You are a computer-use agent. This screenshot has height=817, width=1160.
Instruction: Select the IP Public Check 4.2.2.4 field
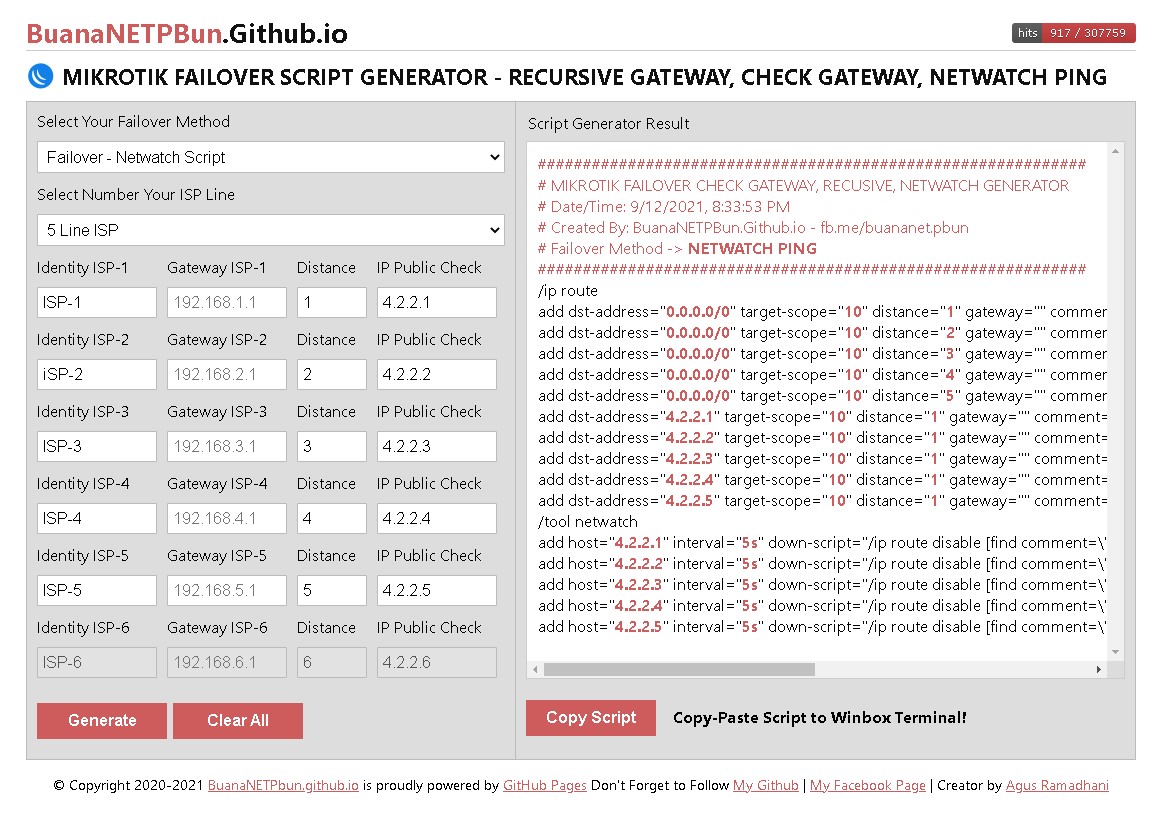[x=436, y=518]
